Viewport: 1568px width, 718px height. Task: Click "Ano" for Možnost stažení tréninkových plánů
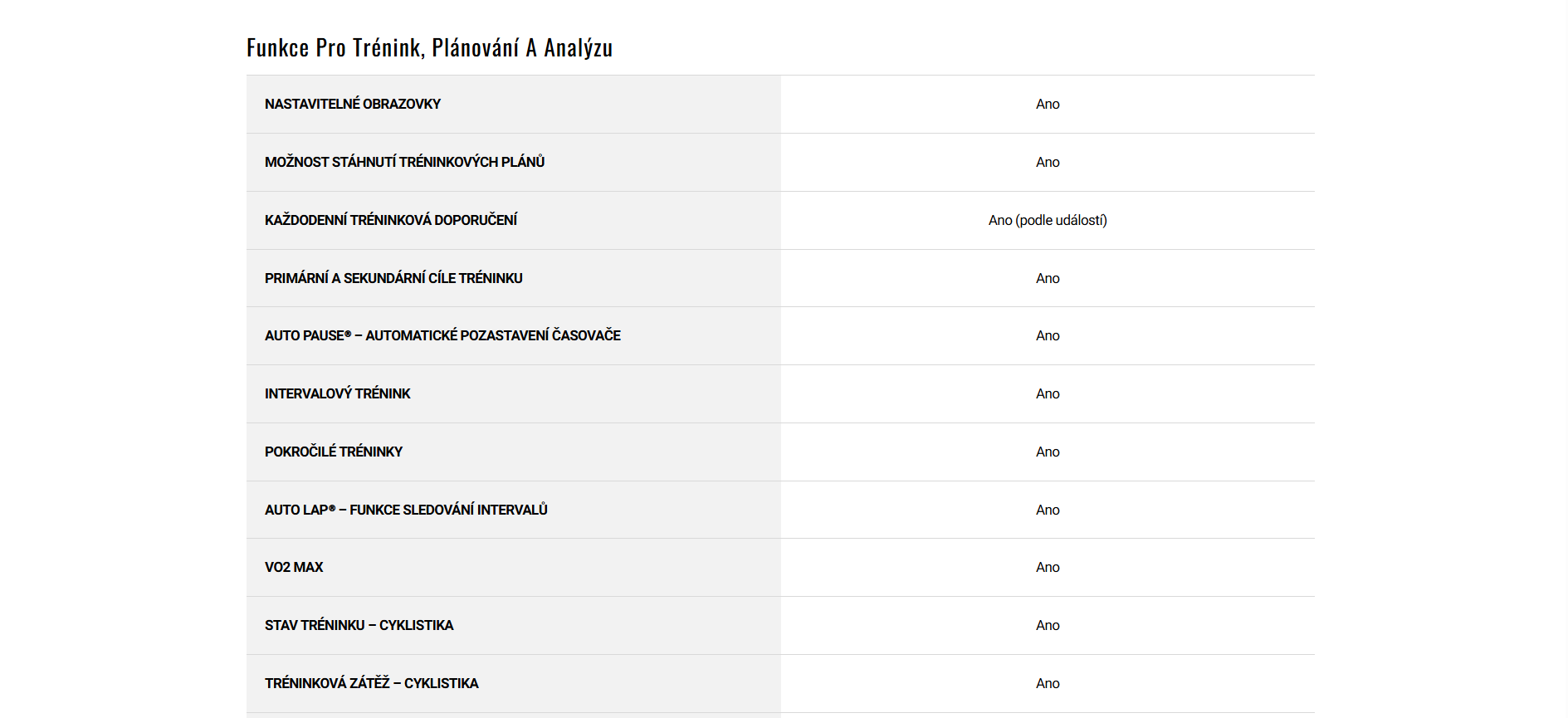1048,163
